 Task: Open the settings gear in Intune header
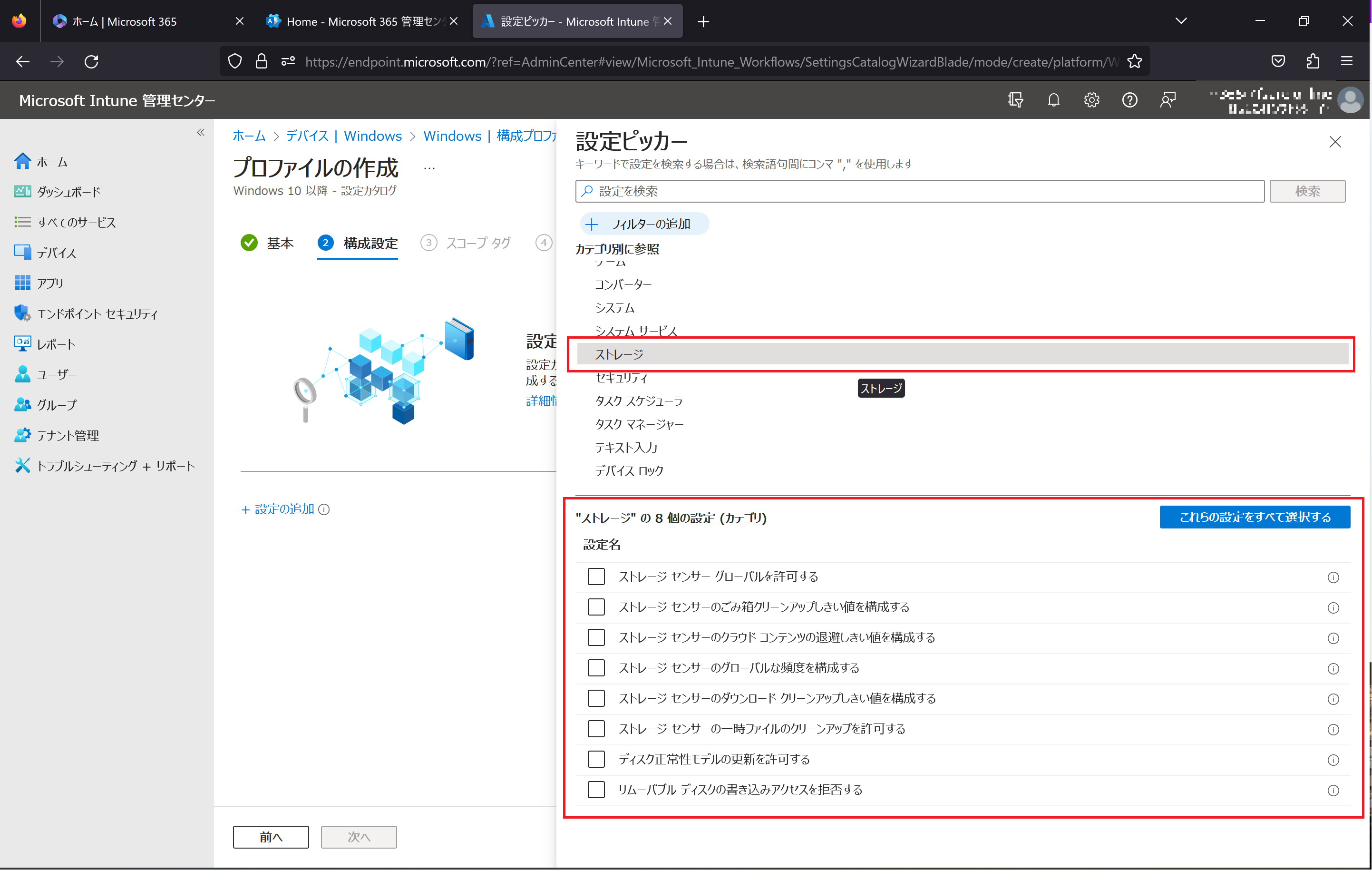[x=1091, y=100]
